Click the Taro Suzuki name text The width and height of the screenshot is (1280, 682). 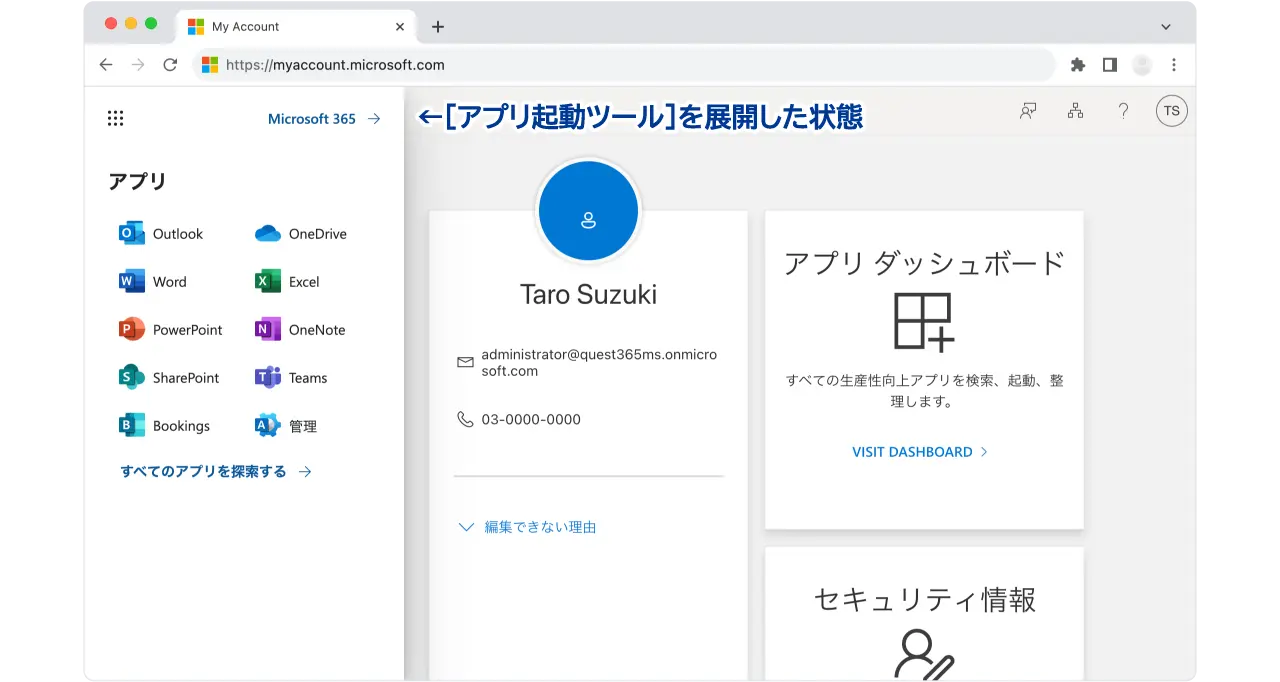pos(588,294)
